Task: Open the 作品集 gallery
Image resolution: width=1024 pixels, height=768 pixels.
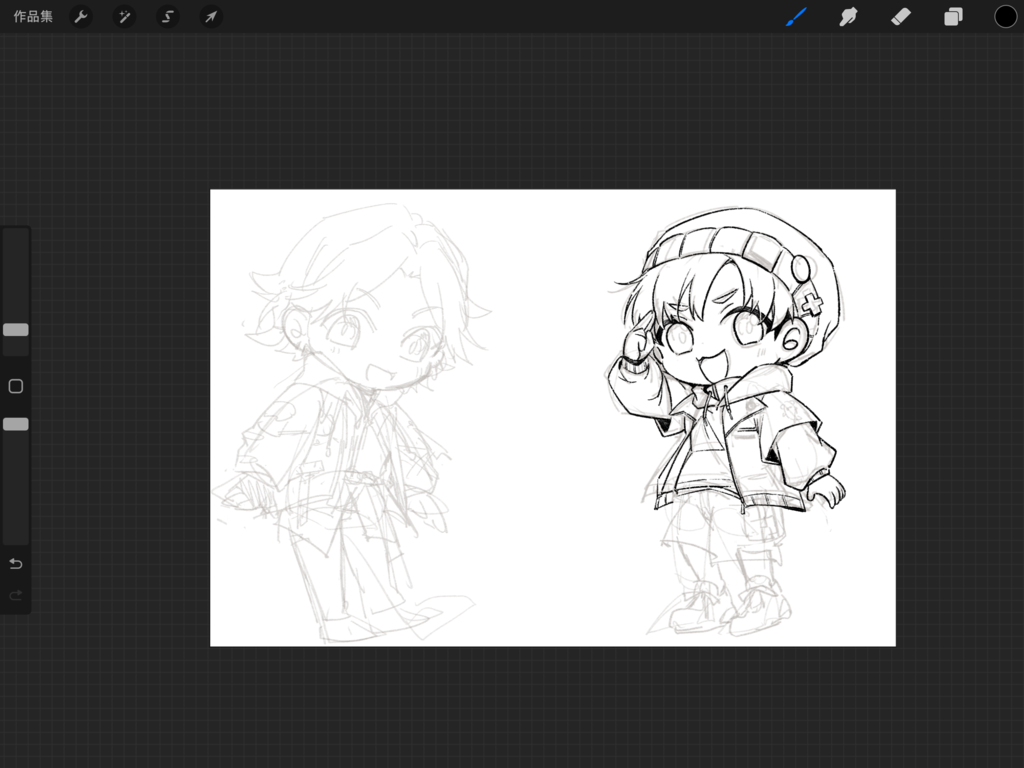Action: tap(33, 16)
